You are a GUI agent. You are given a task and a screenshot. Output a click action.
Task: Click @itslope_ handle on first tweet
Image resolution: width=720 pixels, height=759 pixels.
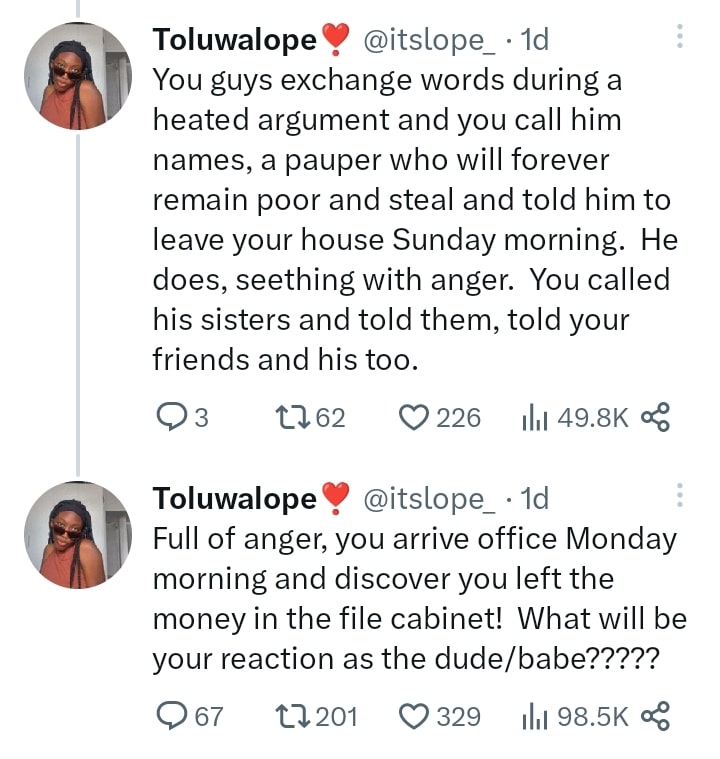click(428, 40)
